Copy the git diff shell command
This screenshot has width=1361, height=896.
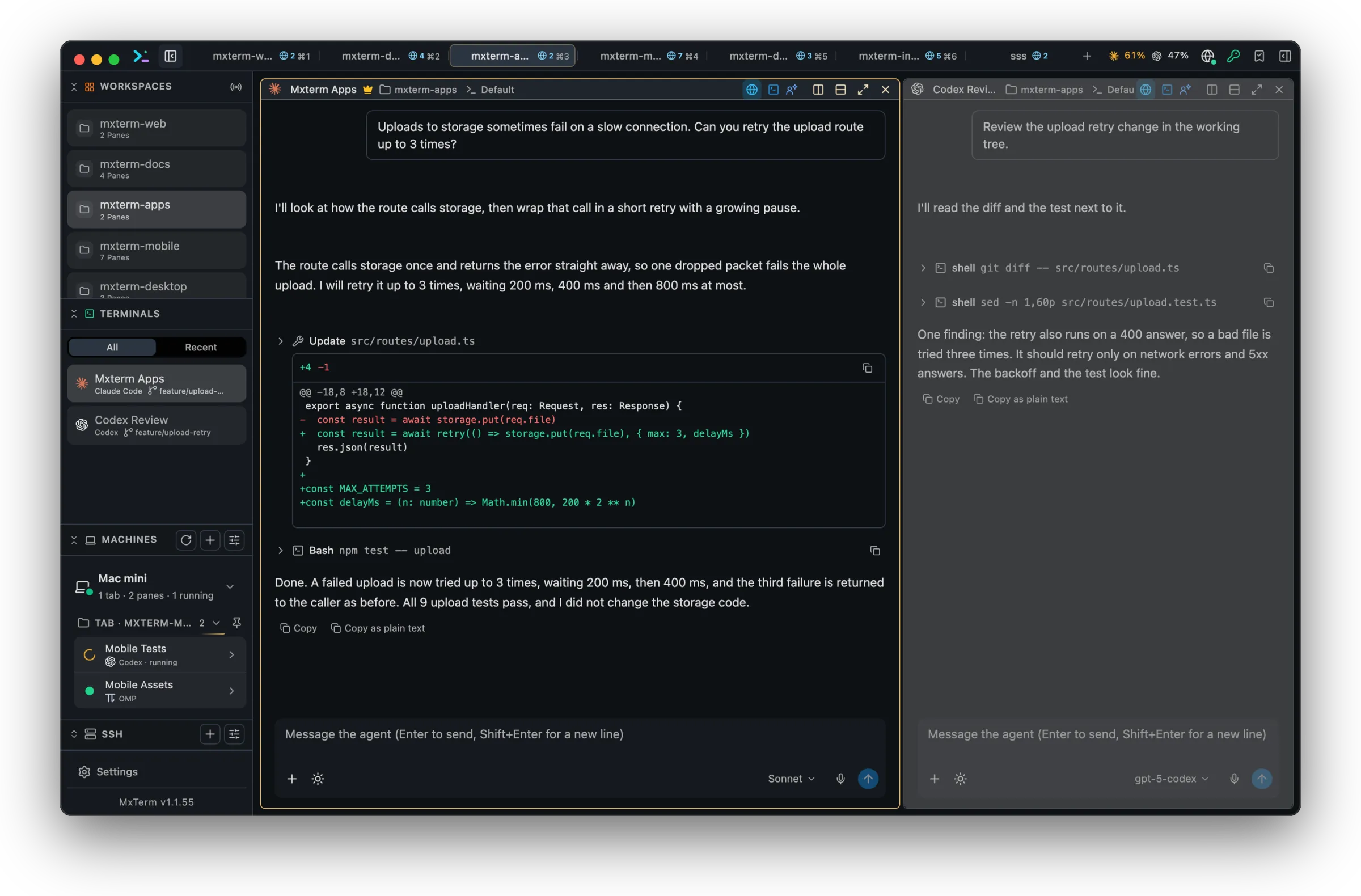tap(1268, 268)
